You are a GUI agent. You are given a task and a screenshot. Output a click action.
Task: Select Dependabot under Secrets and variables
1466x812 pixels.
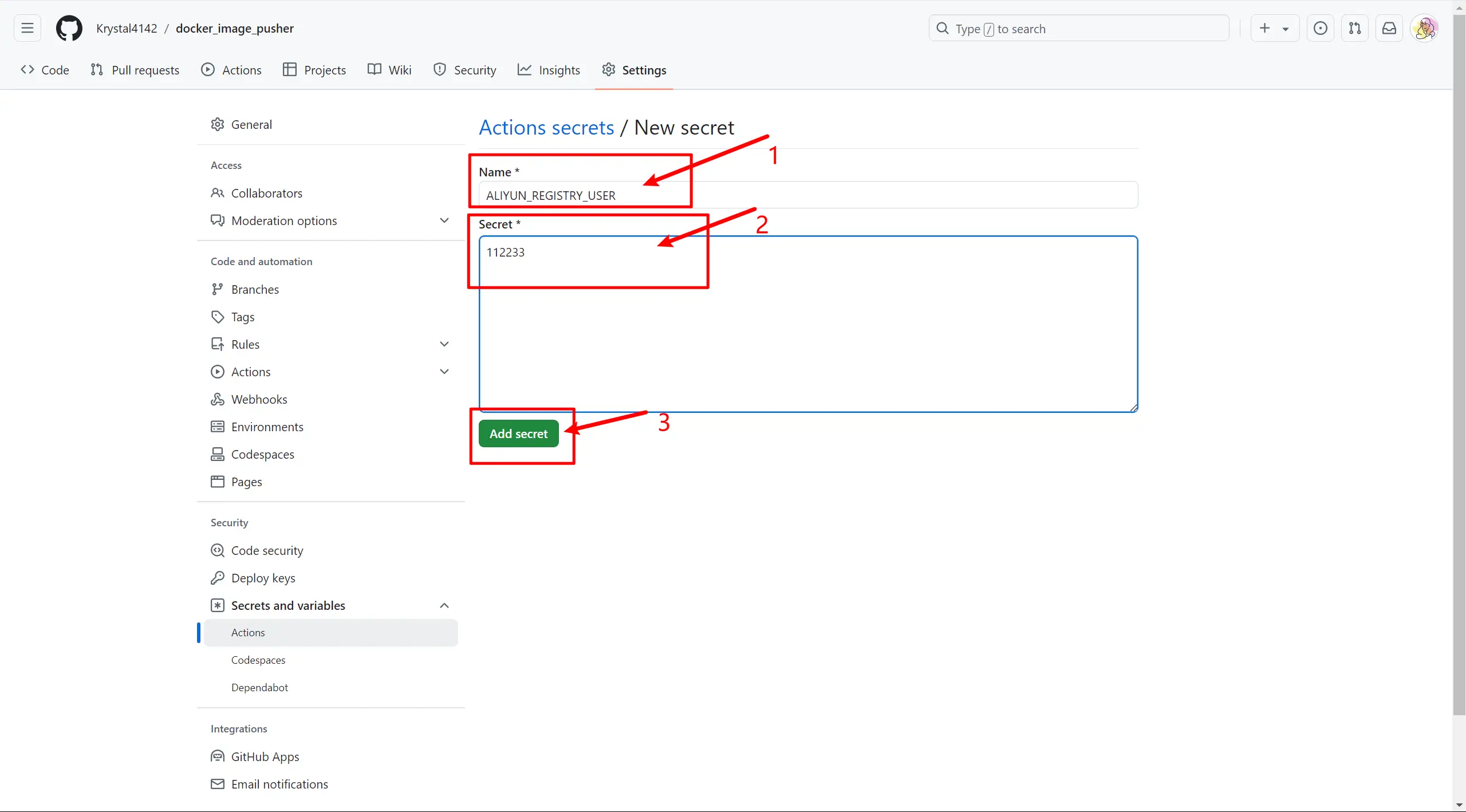[x=259, y=687]
